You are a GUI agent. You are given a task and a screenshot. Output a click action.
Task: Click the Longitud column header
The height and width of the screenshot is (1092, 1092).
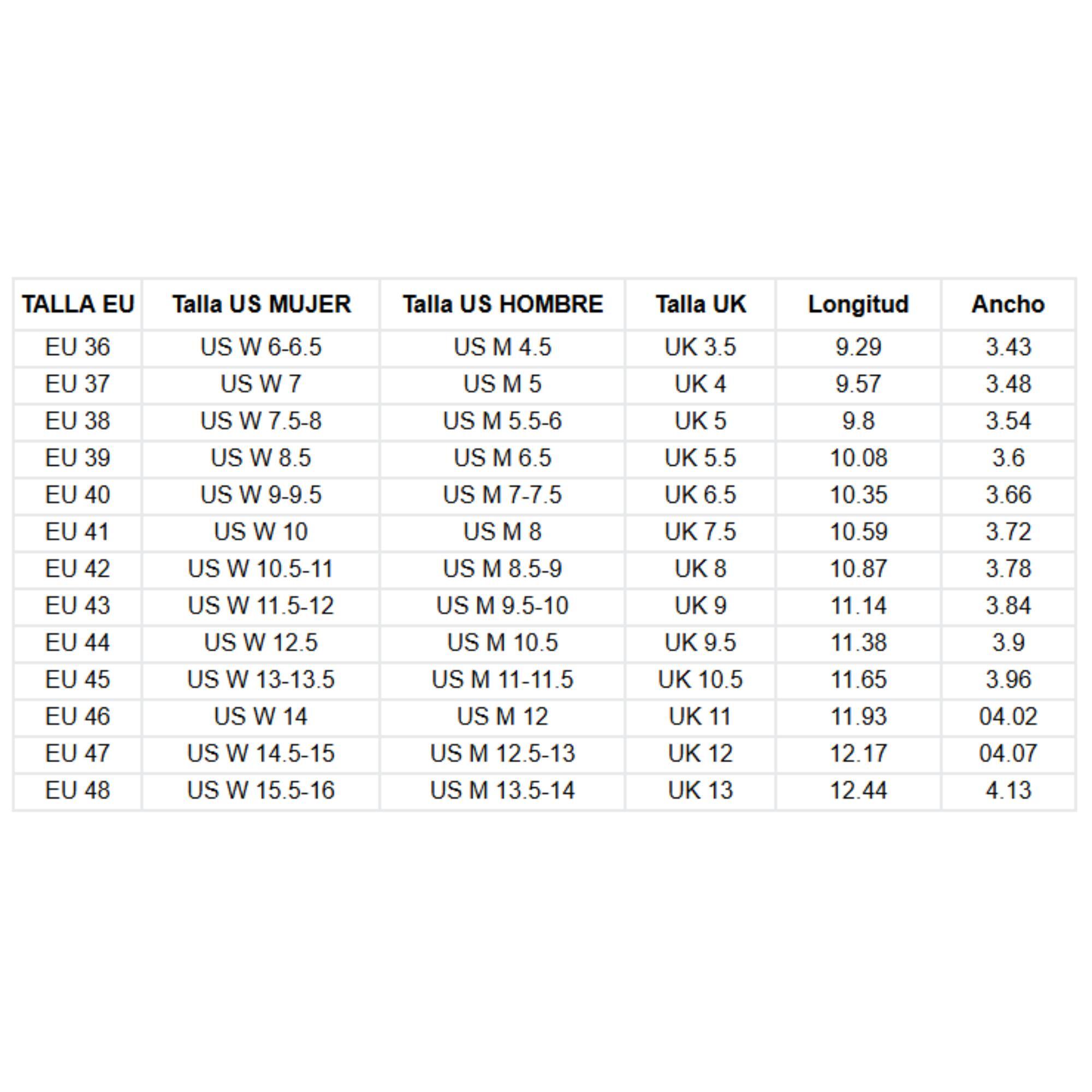(858, 304)
